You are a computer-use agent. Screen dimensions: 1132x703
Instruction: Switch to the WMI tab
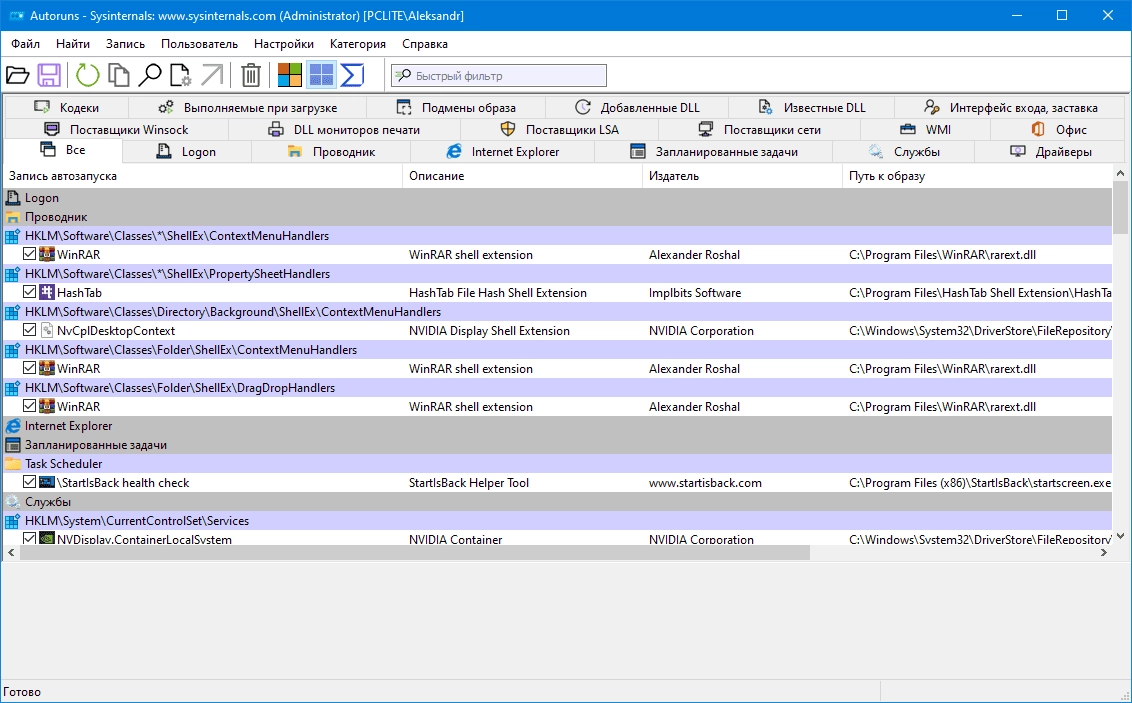[x=926, y=130]
